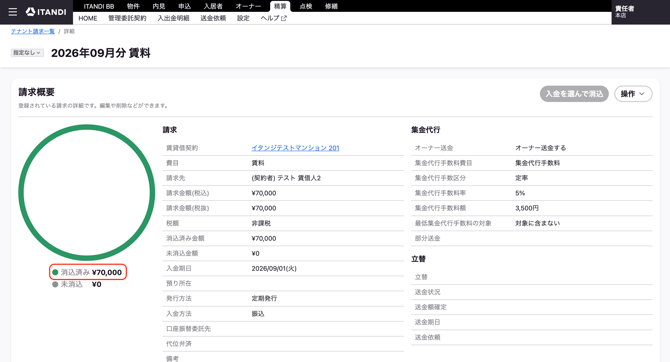Click the 未消込金額 value ¥0
The height and width of the screenshot is (362, 670).
pos(255,253)
